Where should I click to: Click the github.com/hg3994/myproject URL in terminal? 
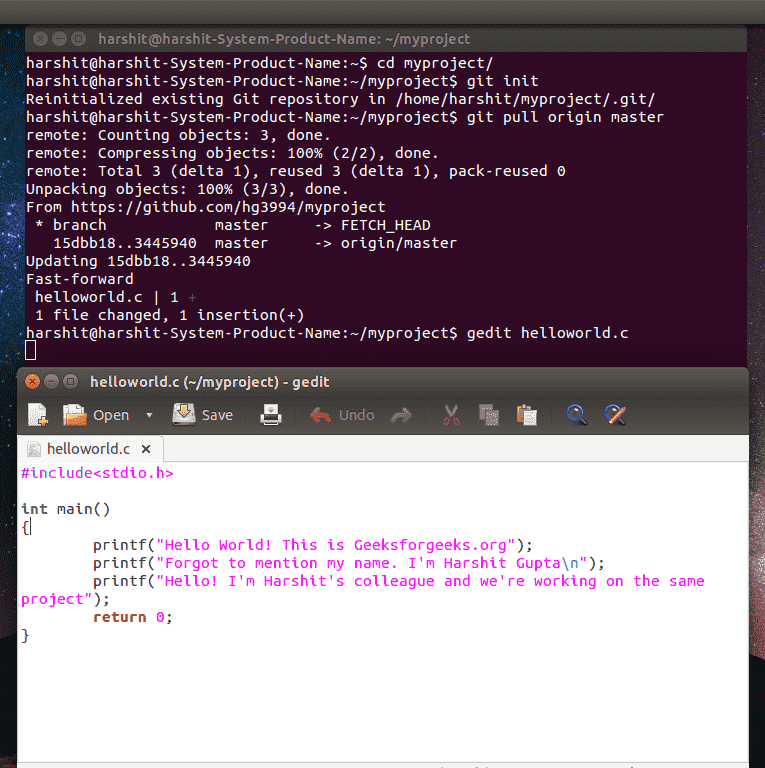coord(228,207)
